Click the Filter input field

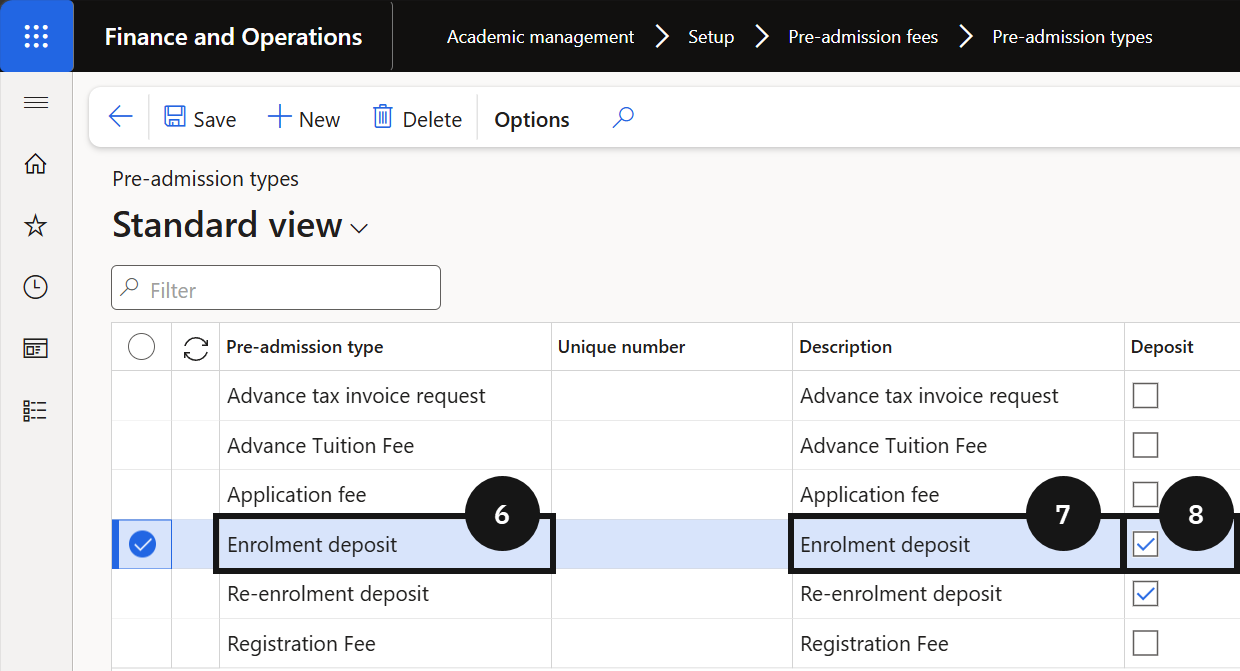(x=276, y=288)
